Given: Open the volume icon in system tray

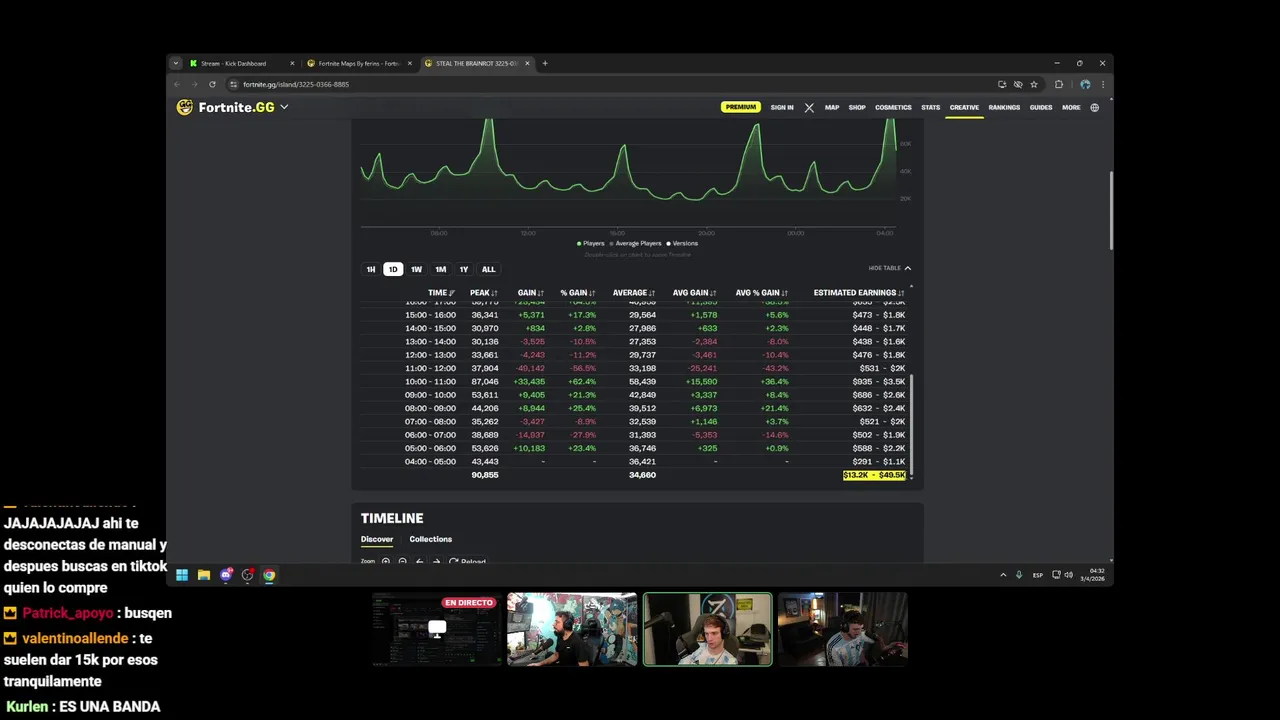Looking at the screenshot, I should [x=1069, y=575].
